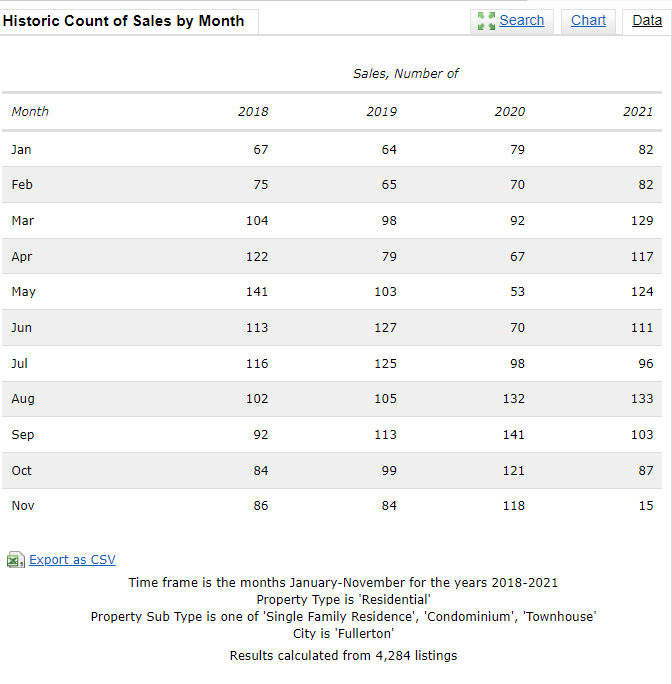Select the Jan row label
Screen dimensions: 672x684
[x=21, y=150]
